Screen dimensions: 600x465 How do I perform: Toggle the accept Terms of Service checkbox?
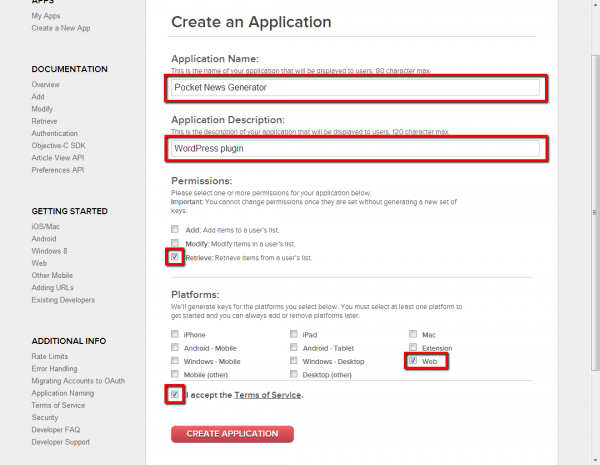[x=175, y=394]
